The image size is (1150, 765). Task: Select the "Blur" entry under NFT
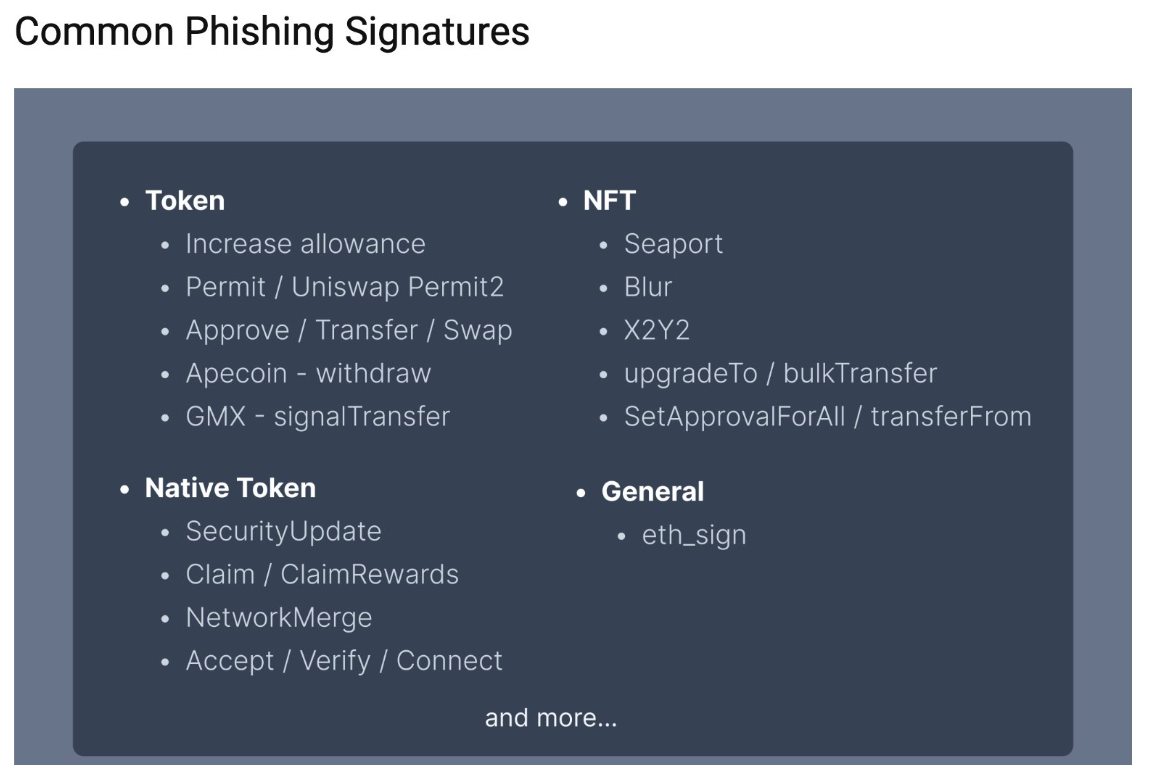click(648, 287)
